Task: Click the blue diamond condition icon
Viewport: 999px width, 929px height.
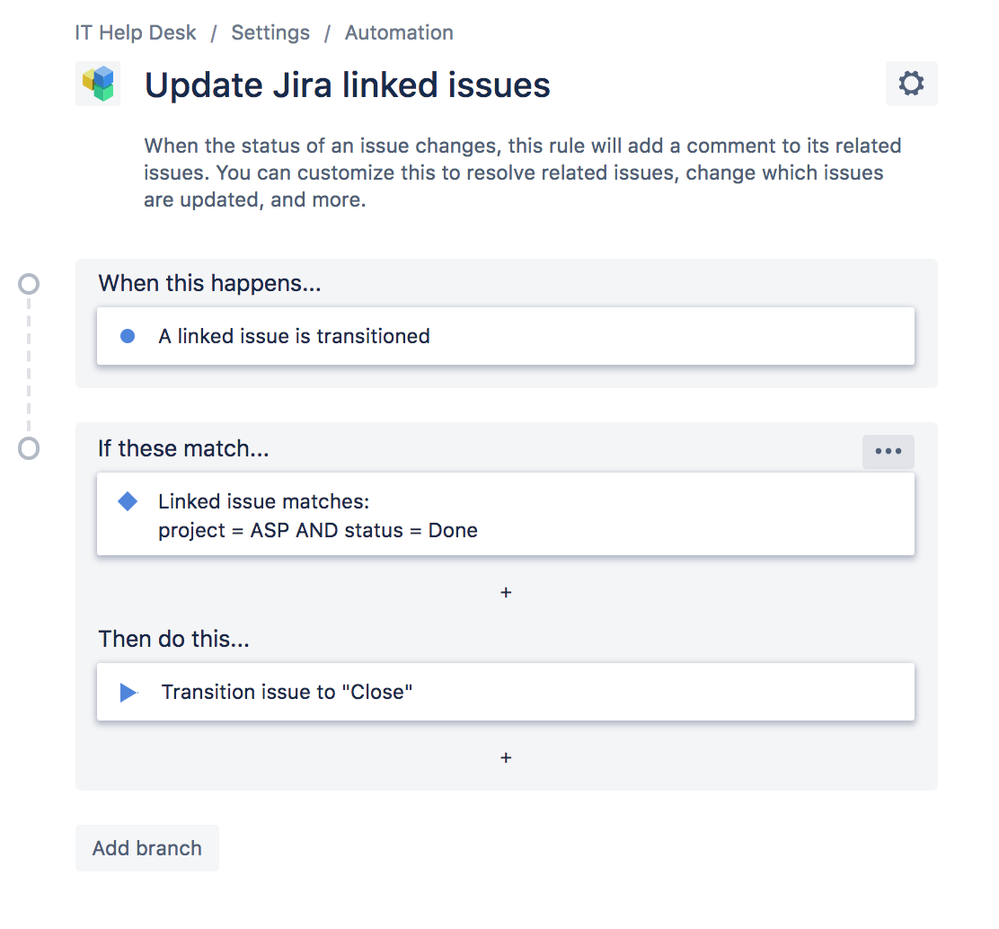Action: click(x=127, y=501)
